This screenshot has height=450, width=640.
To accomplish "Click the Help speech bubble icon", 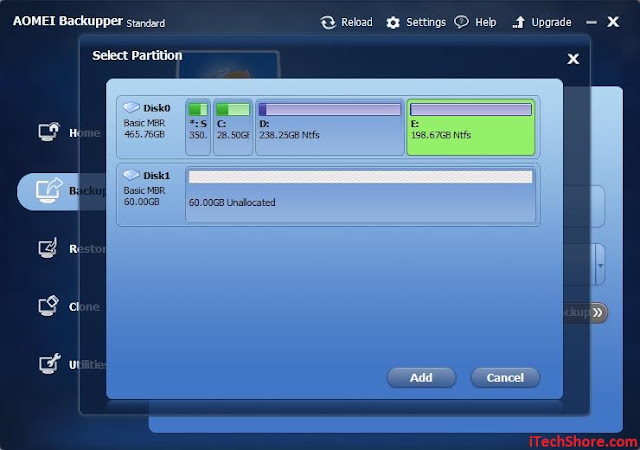I will pyautogui.click(x=461, y=22).
